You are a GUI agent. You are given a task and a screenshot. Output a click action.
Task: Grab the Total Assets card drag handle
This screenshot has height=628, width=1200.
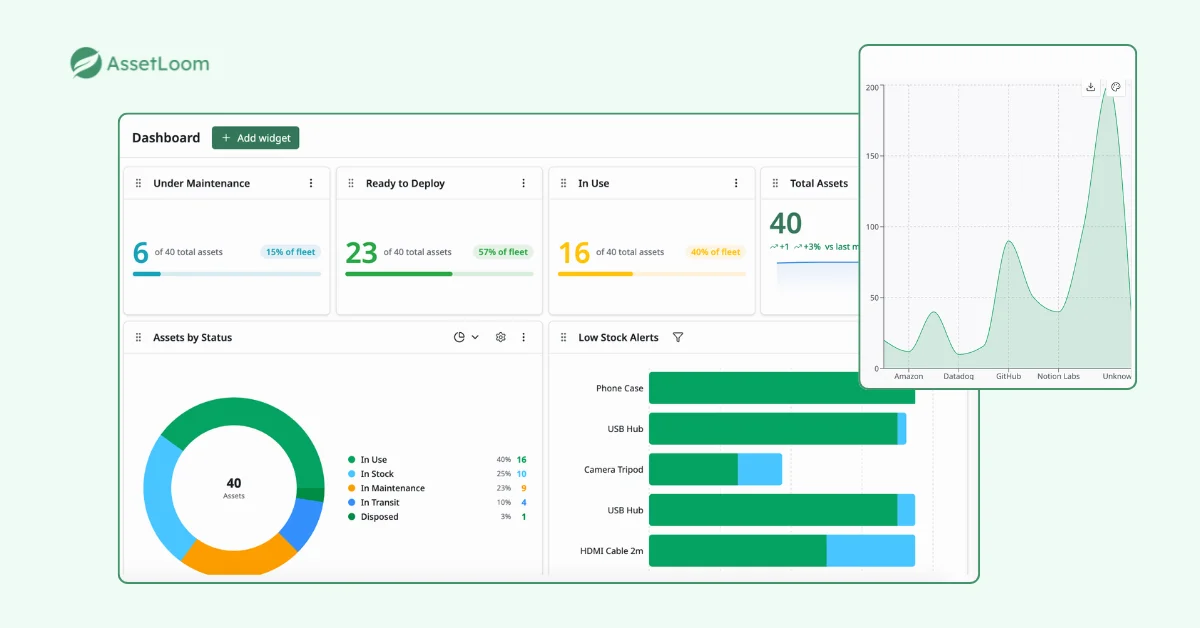click(x=776, y=183)
